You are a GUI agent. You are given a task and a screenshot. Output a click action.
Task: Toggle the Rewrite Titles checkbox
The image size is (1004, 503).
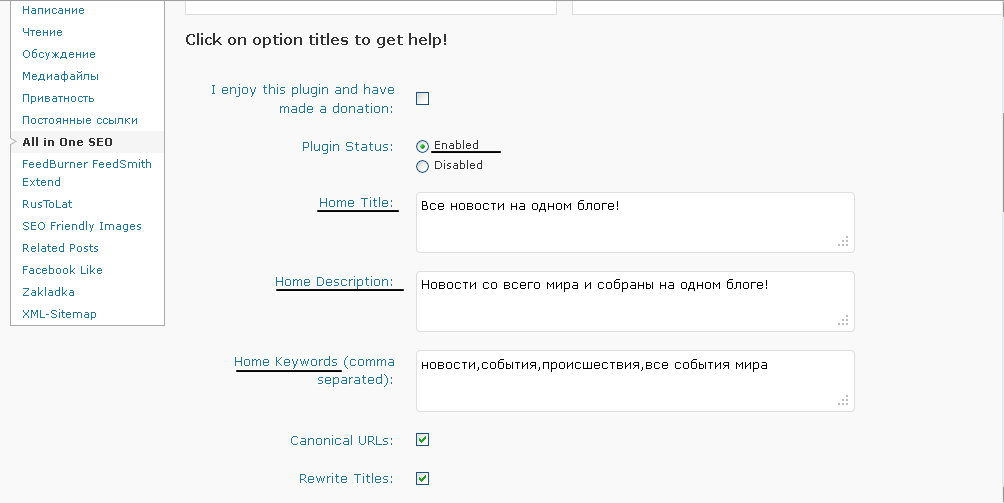point(423,479)
